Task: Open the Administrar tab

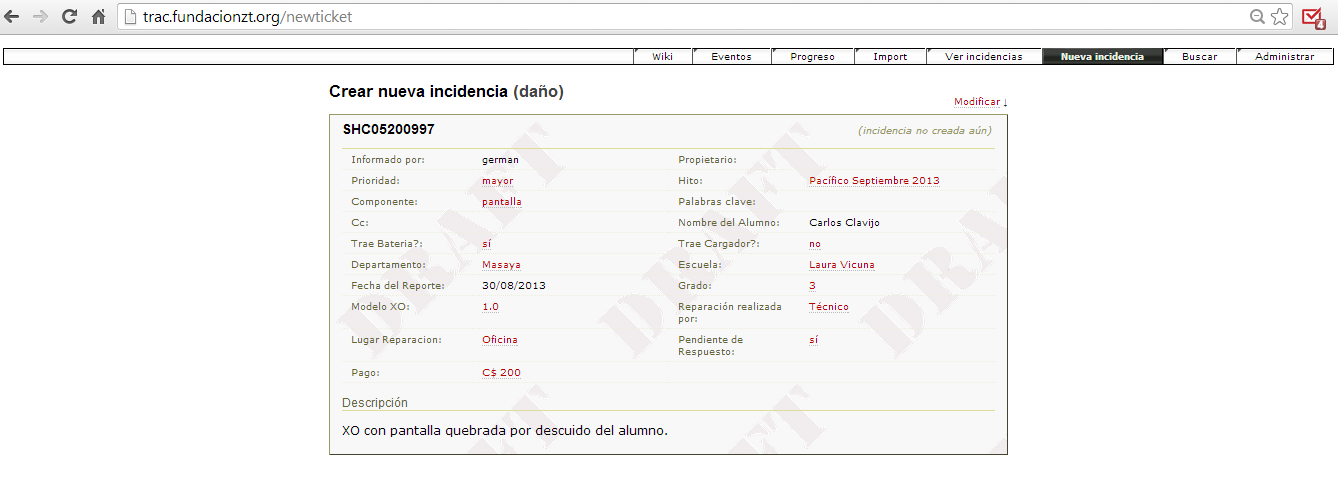Action: click(x=1284, y=57)
